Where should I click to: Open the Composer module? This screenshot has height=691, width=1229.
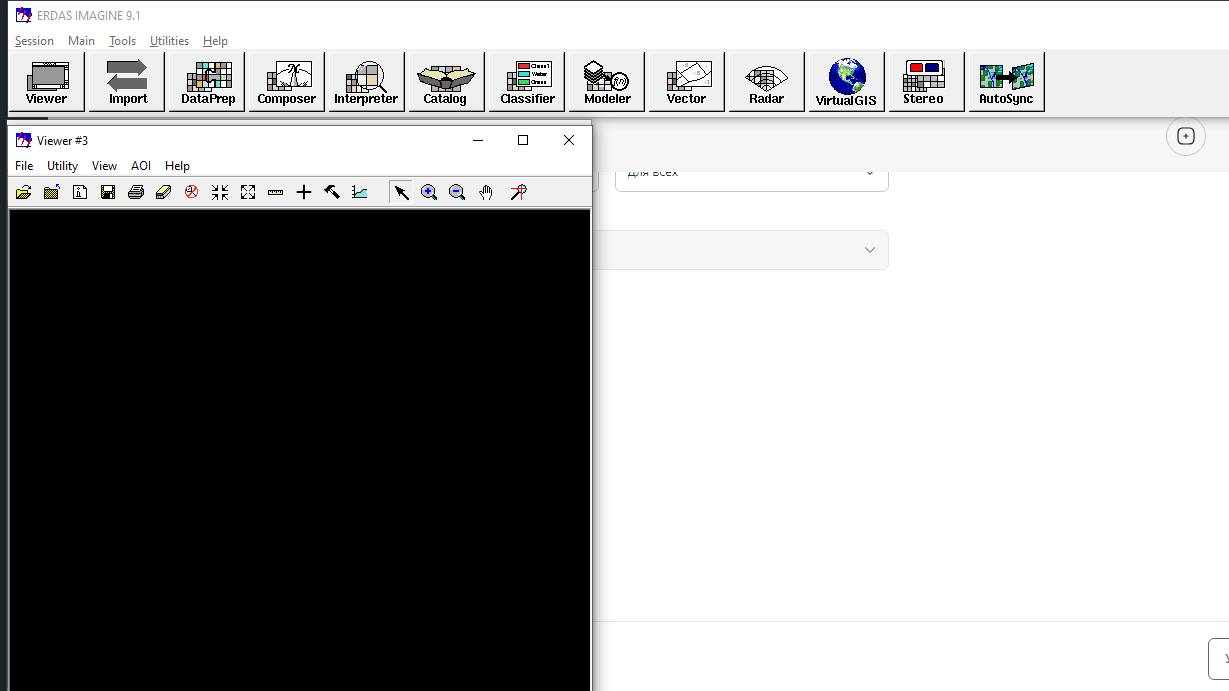point(287,82)
